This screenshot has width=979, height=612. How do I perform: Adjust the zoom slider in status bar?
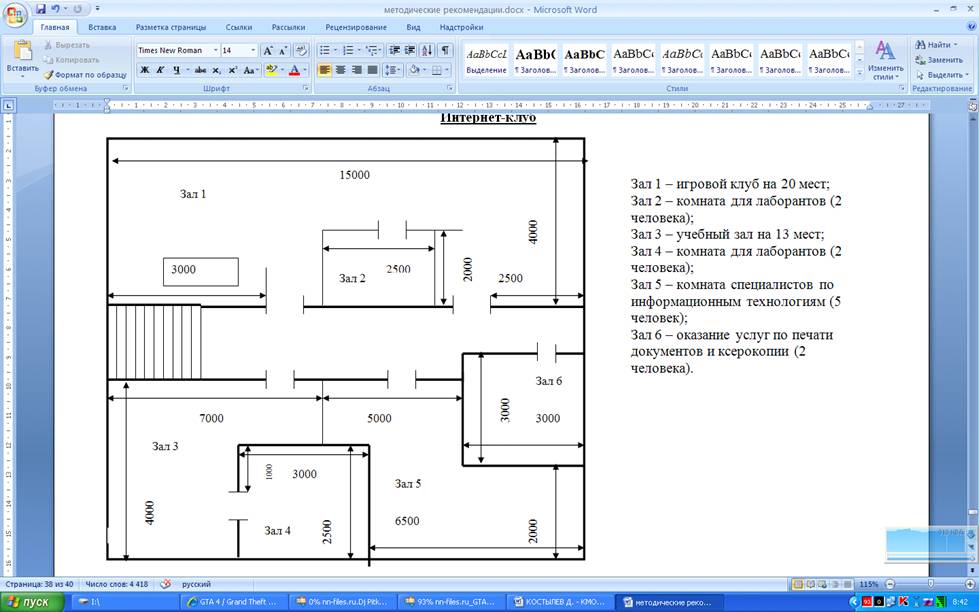tap(930, 584)
